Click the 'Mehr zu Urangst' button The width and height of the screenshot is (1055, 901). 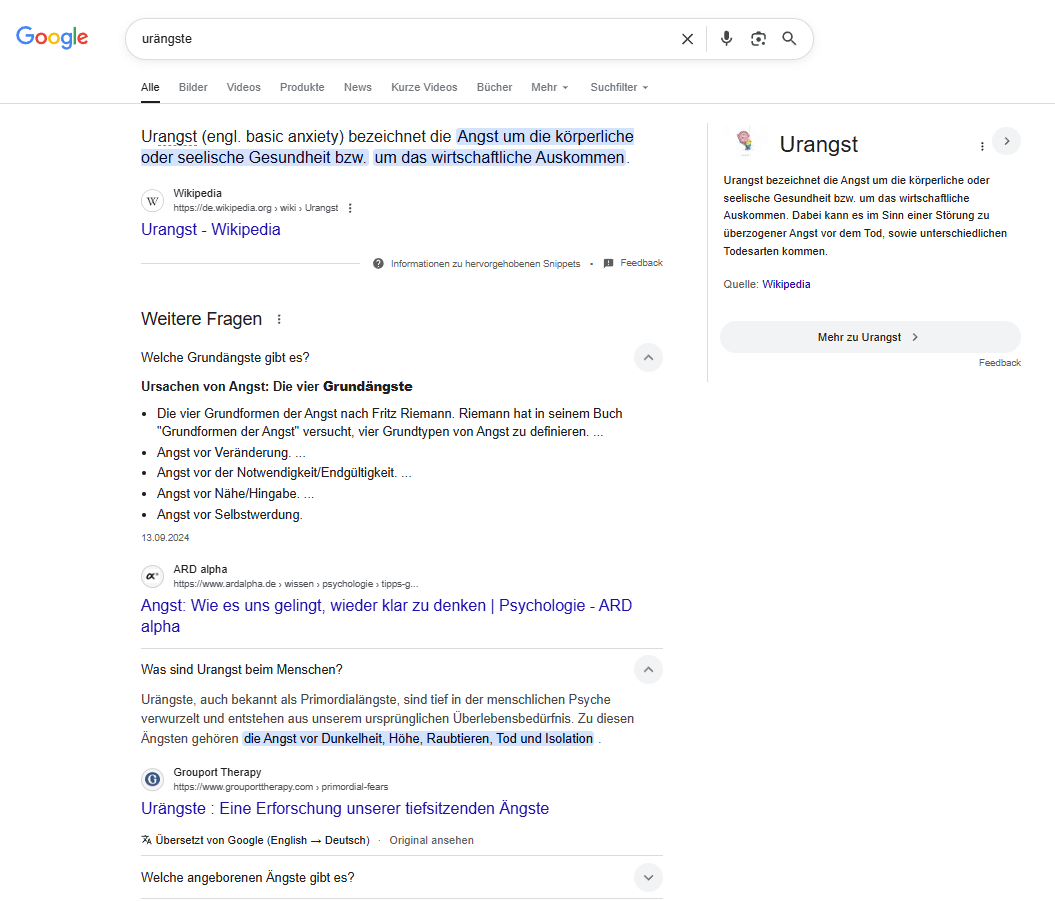(869, 337)
